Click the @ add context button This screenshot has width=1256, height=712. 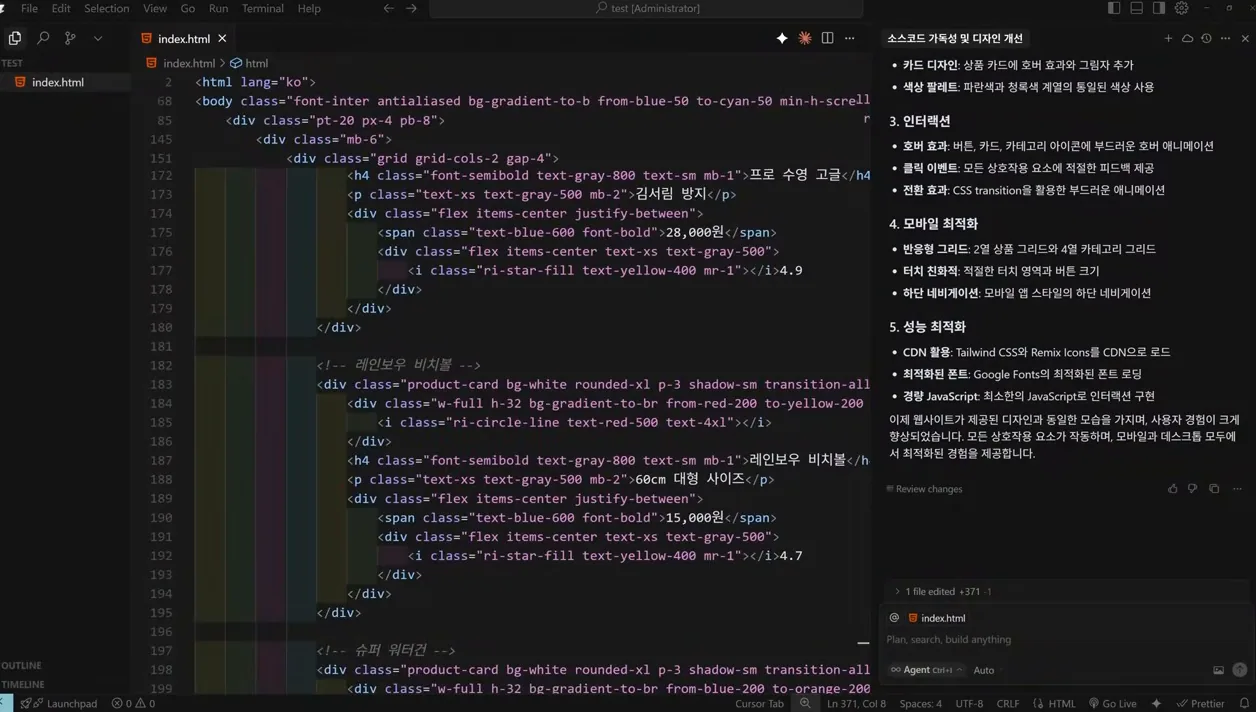tap(894, 618)
